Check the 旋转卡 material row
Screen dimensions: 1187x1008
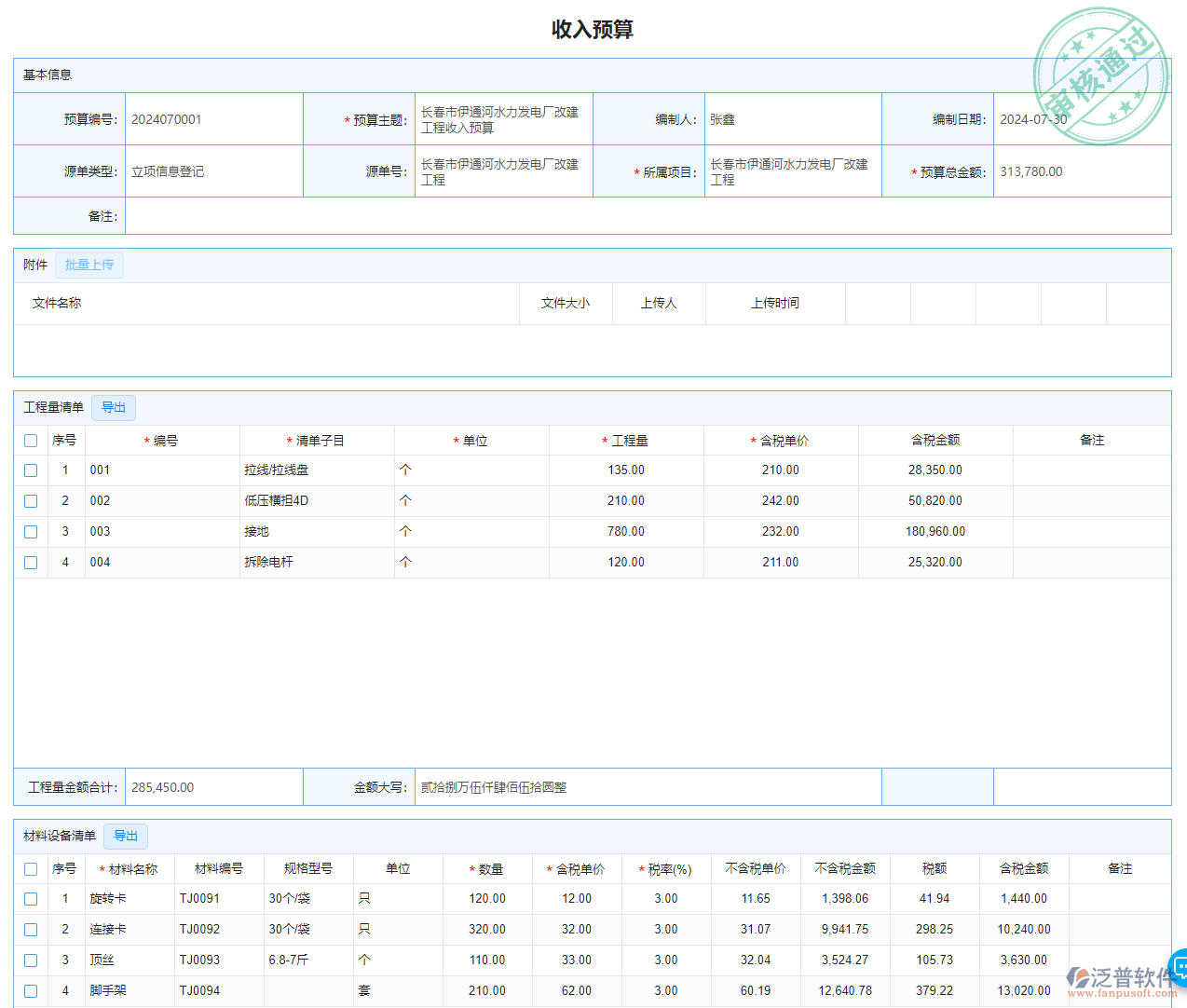tap(31, 899)
